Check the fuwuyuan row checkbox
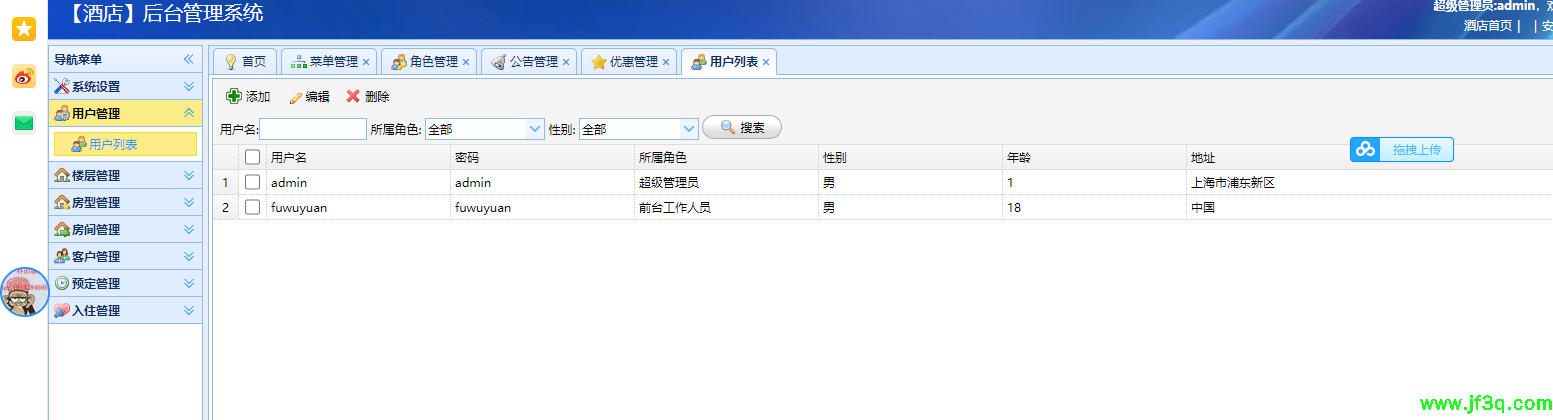 point(253,207)
